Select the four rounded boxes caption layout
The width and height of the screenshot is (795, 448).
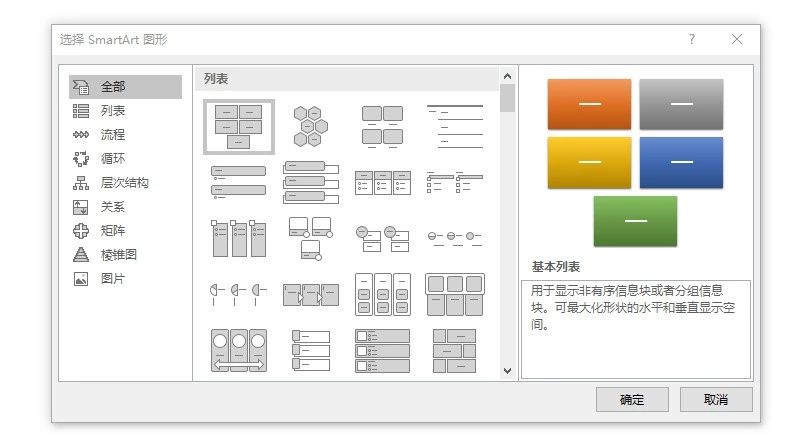[x=382, y=127]
